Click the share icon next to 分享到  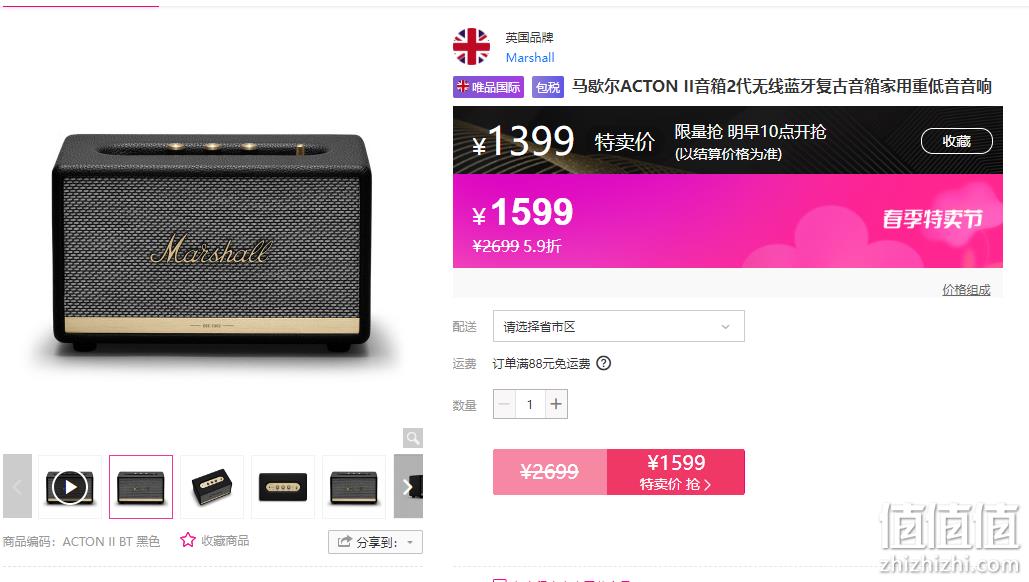click(x=345, y=541)
